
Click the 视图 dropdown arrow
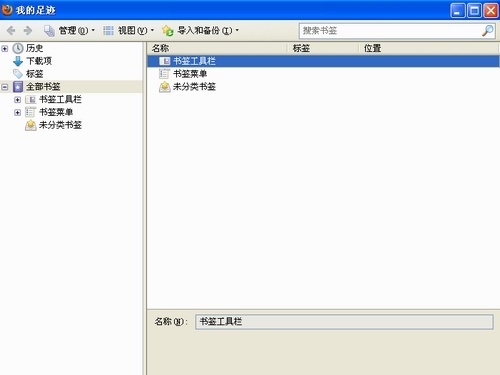pos(152,30)
